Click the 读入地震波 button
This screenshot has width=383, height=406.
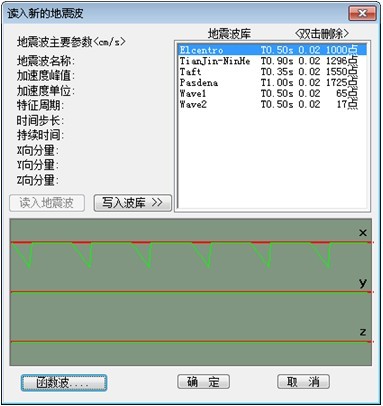coord(47,203)
